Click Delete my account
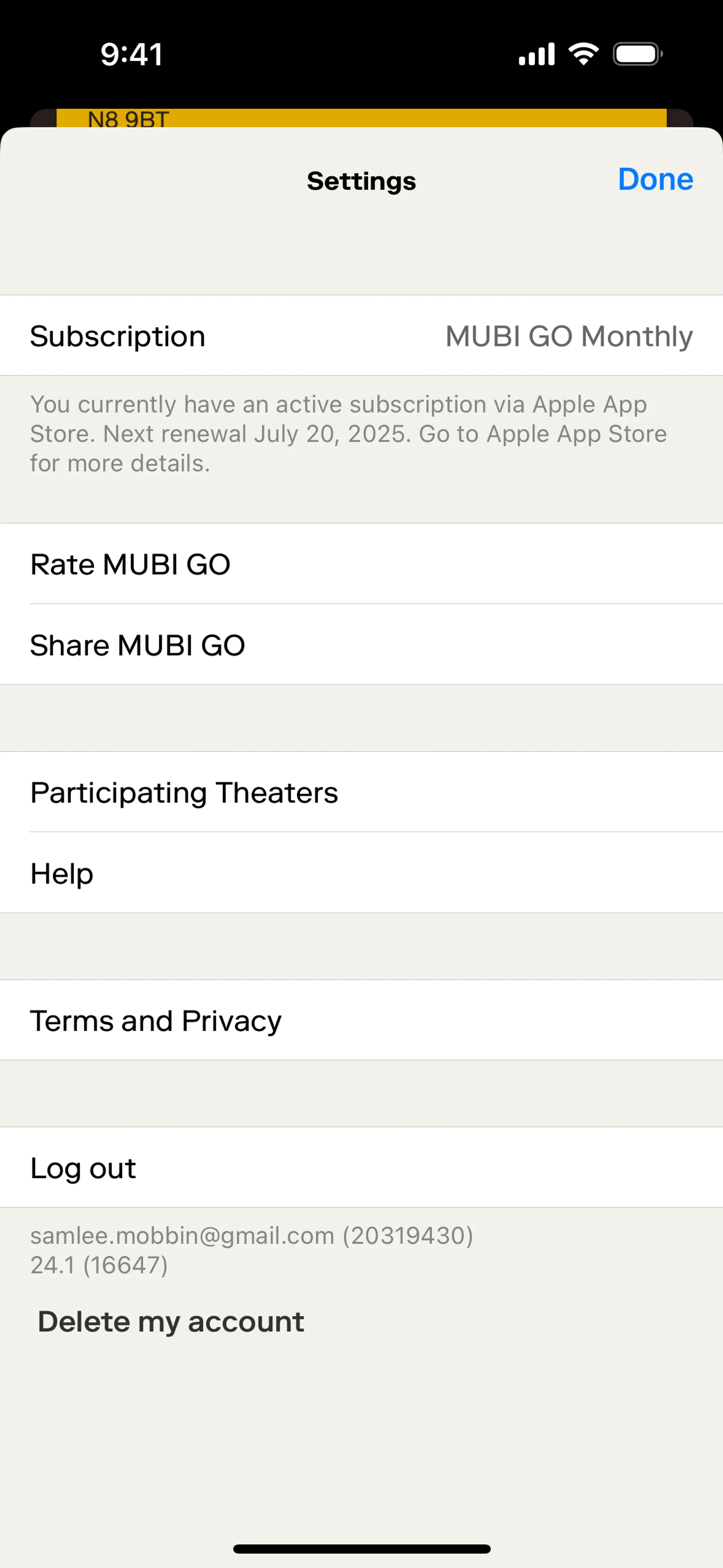Viewport: 723px width, 1568px height. coord(171,1322)
